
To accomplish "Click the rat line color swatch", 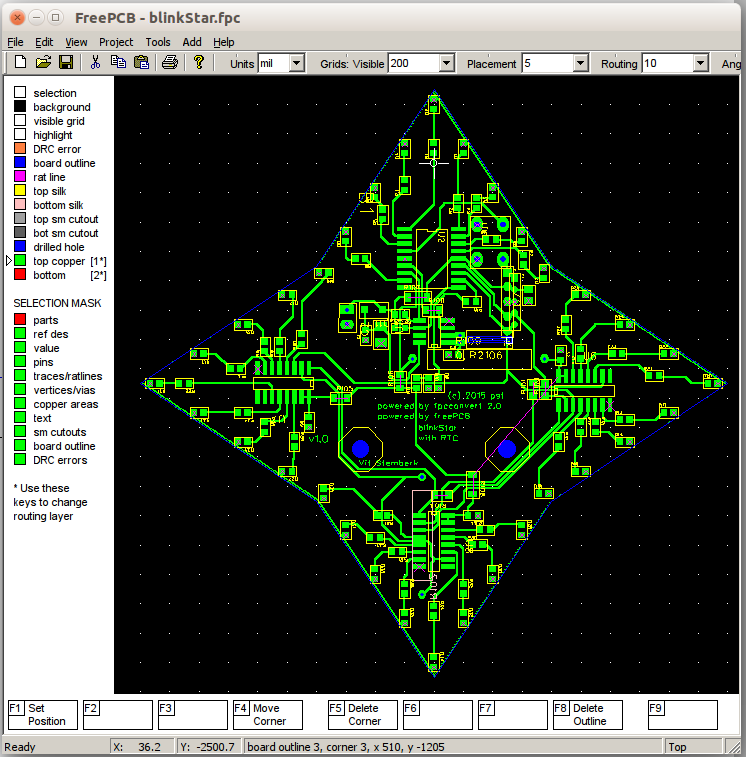I will coord(20,176).
